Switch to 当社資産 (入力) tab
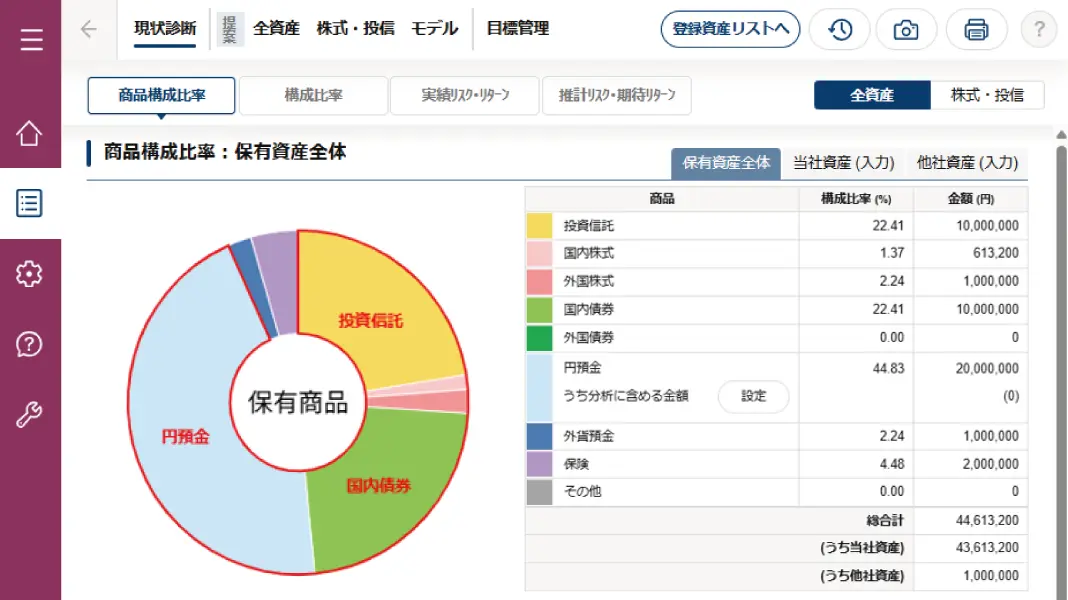Viewport: 1068px width, 600px height. pos(843,163)
